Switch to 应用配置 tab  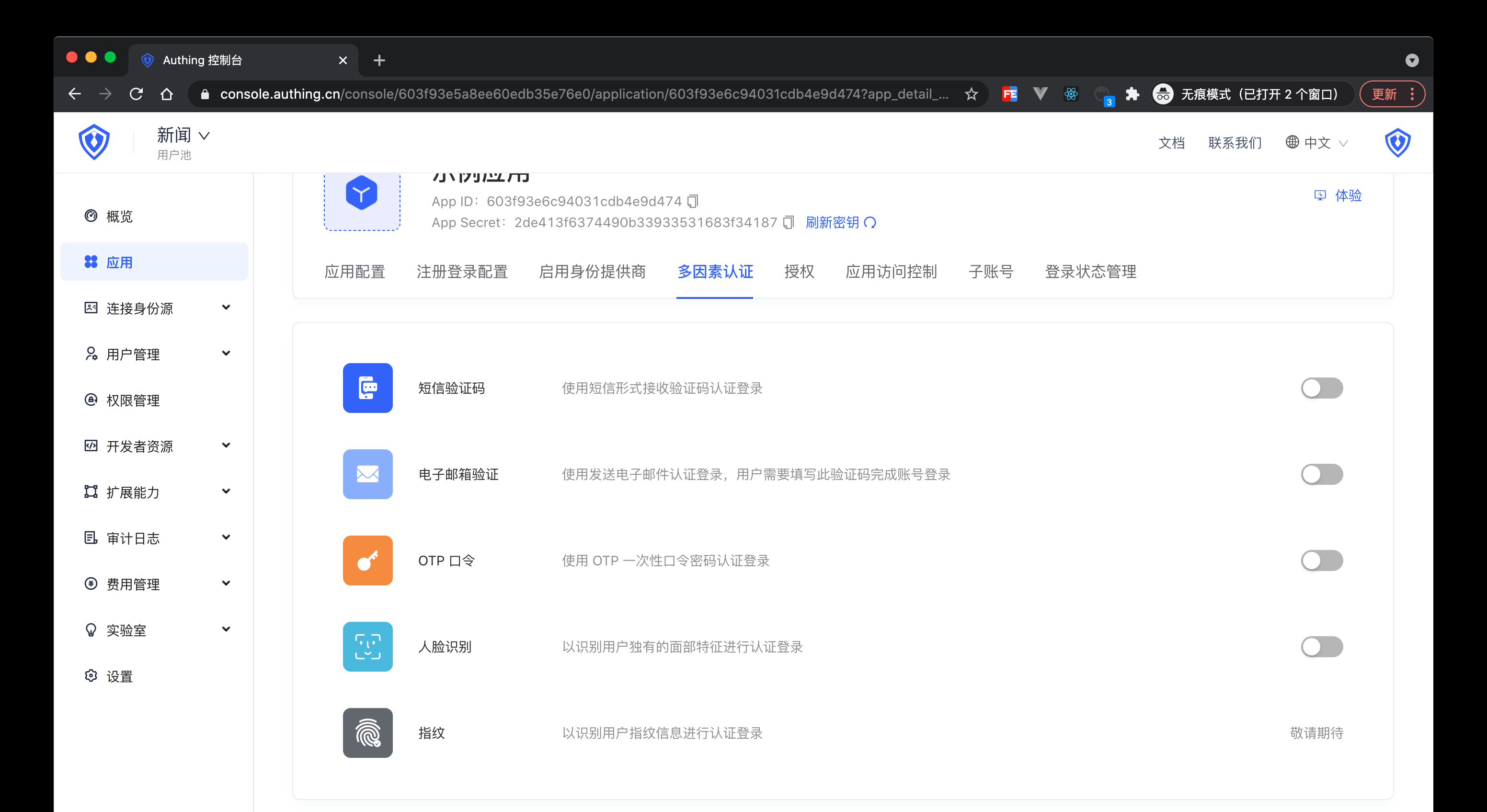click(x=355, y=271)
